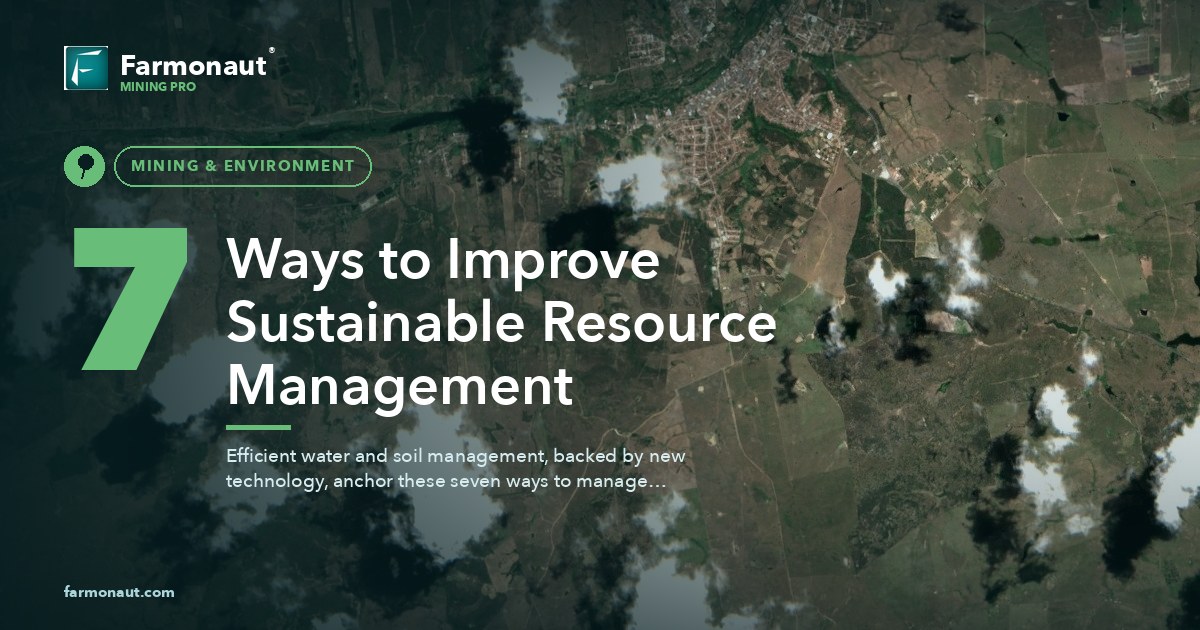This screenshot has width=1200, height=630.
Task: Click the description starting 'Efficient water and soil management'
Action: (x=455, y=468)
